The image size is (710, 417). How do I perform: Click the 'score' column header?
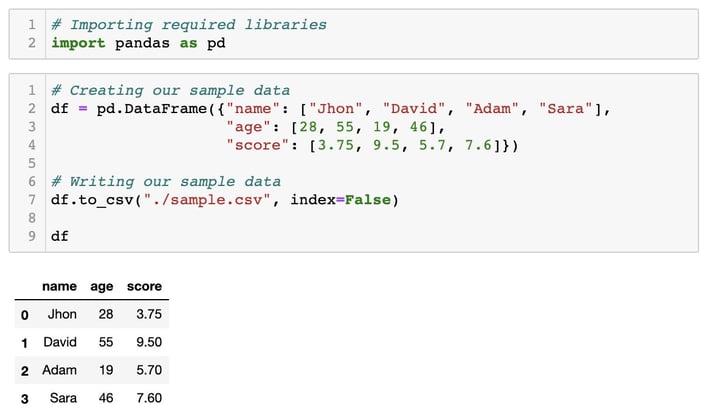(x=144, y=286)
